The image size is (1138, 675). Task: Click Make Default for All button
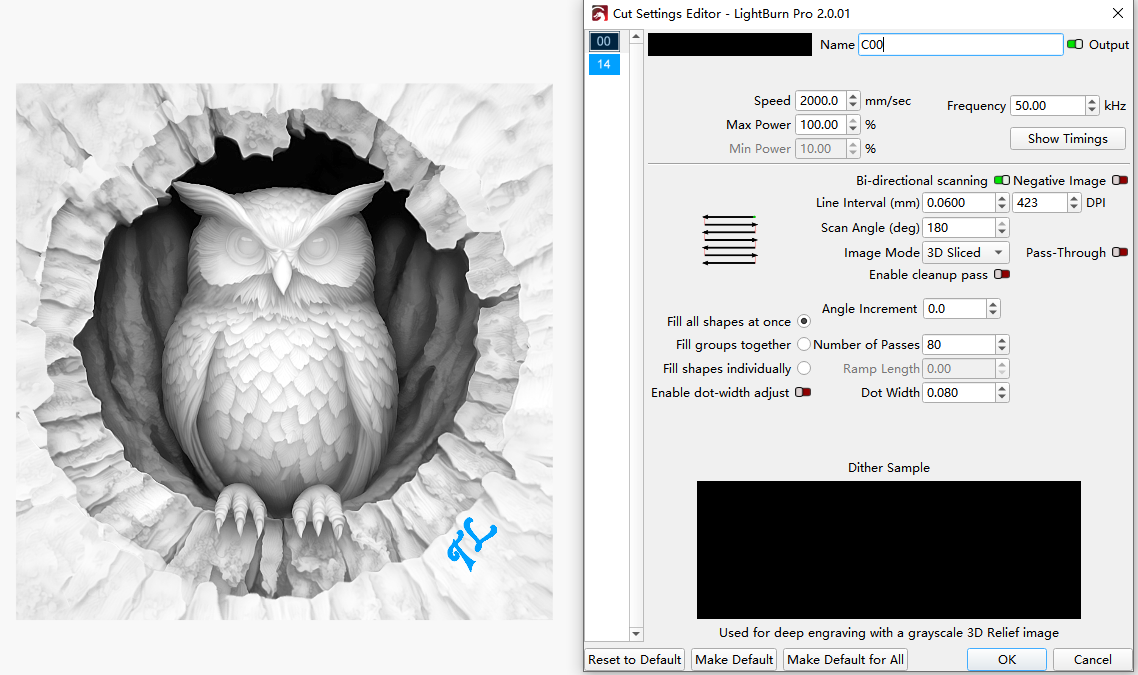point(845,660)
